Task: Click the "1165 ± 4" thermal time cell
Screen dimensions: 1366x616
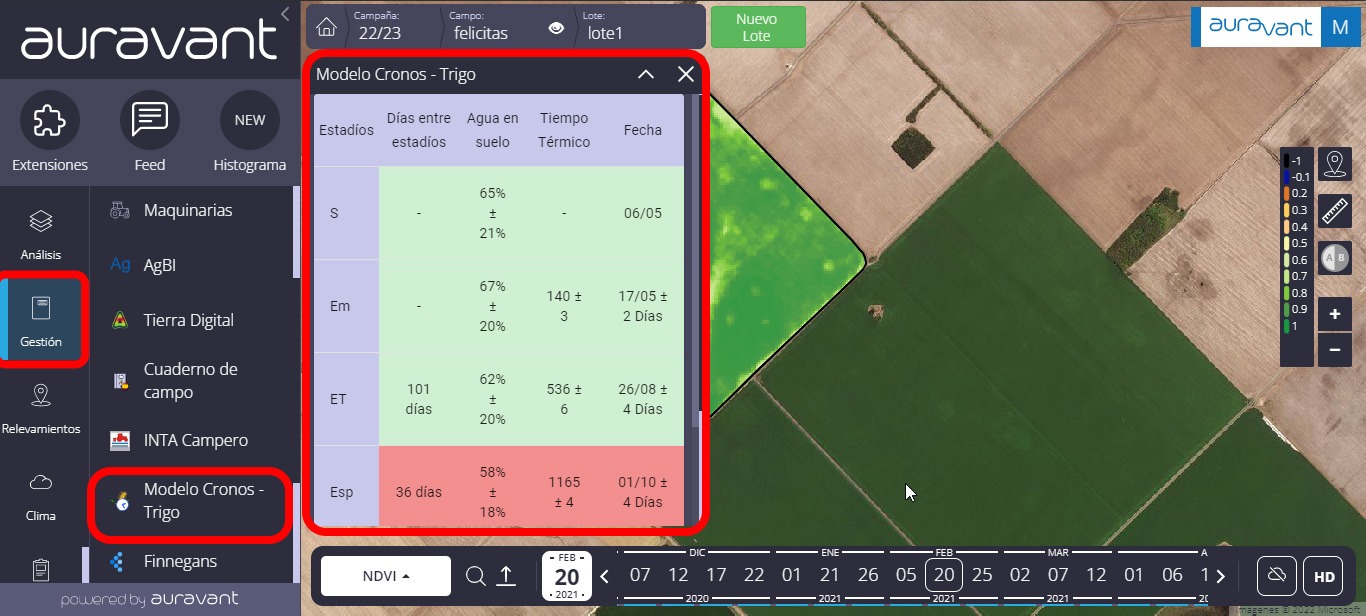Action: pyautogui.click(x=564, y=492)
